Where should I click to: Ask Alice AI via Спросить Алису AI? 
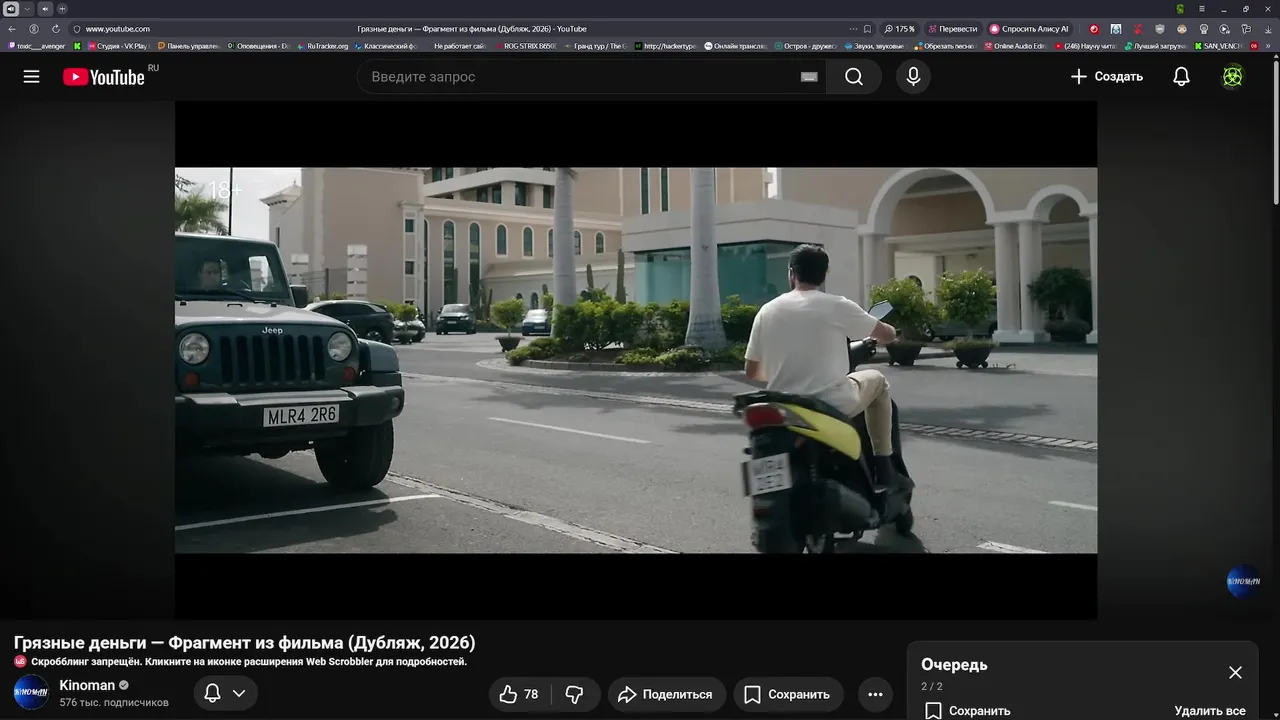(1030, 29)
